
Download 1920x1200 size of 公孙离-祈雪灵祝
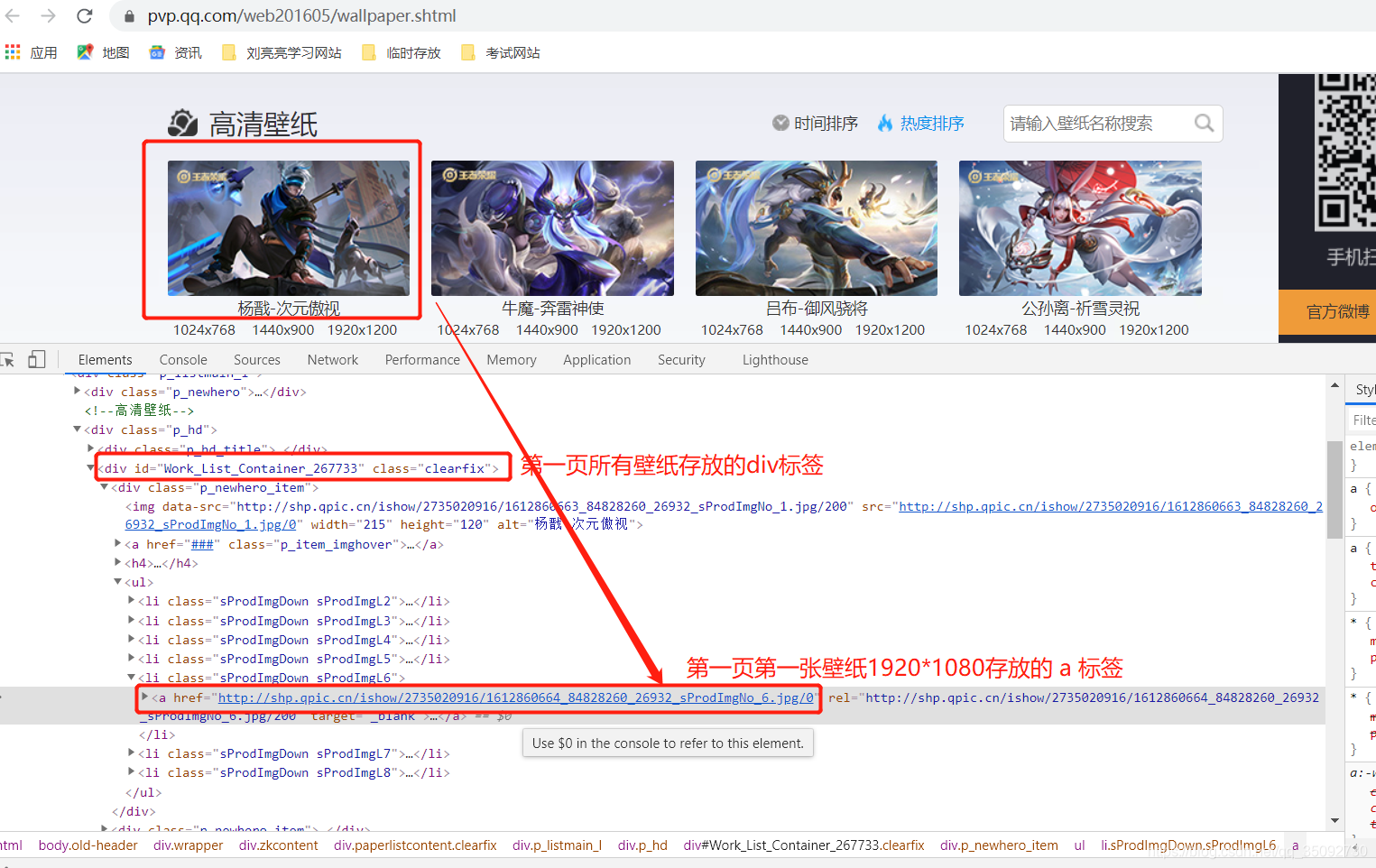1154,330
